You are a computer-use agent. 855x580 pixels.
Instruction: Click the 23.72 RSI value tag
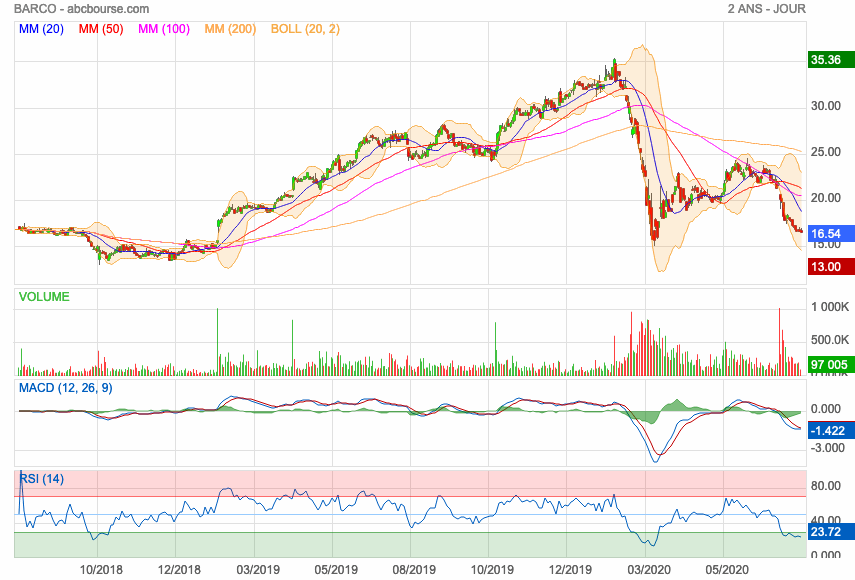[x=831, y=532]
